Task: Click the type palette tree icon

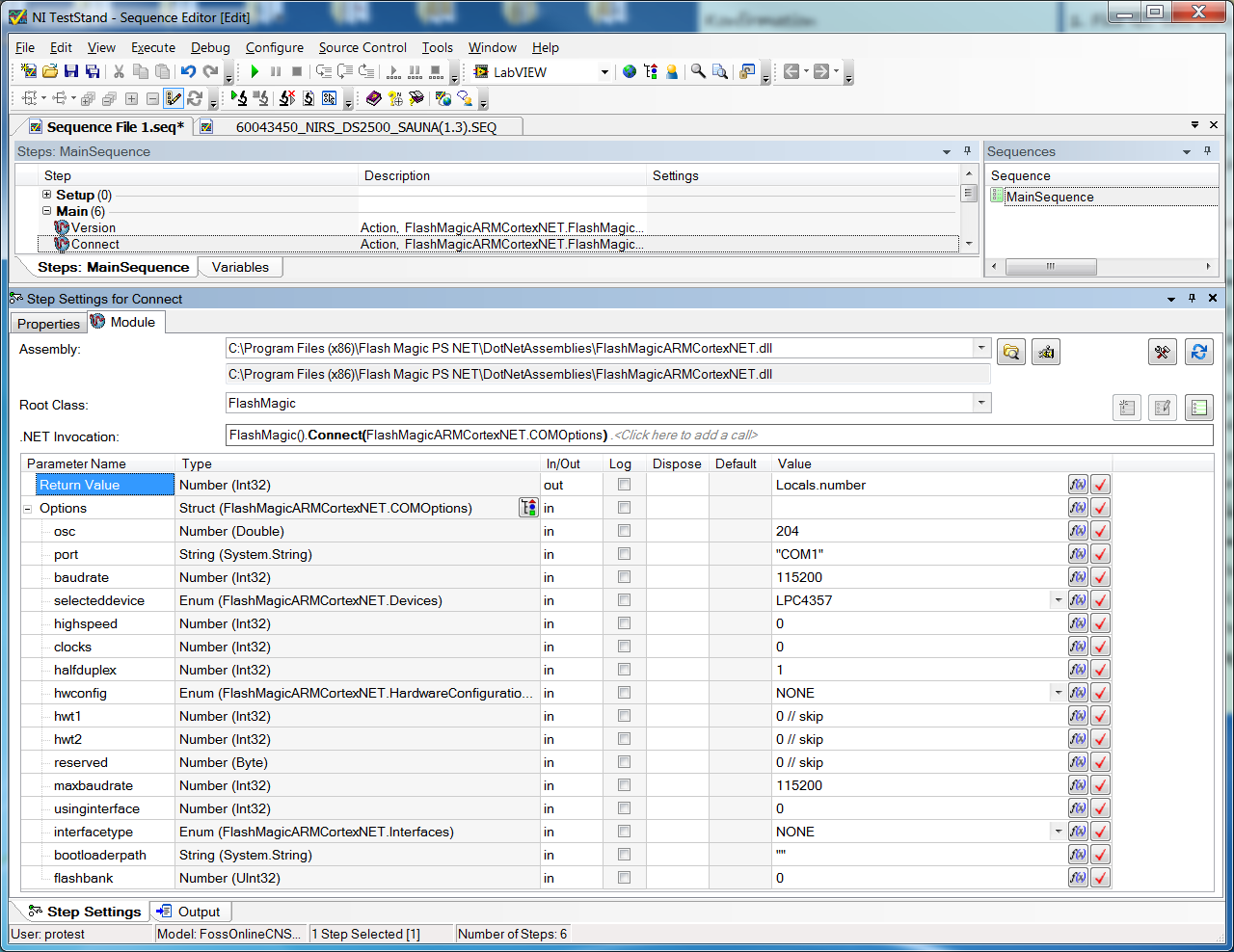Action: [x=651, y=71]
